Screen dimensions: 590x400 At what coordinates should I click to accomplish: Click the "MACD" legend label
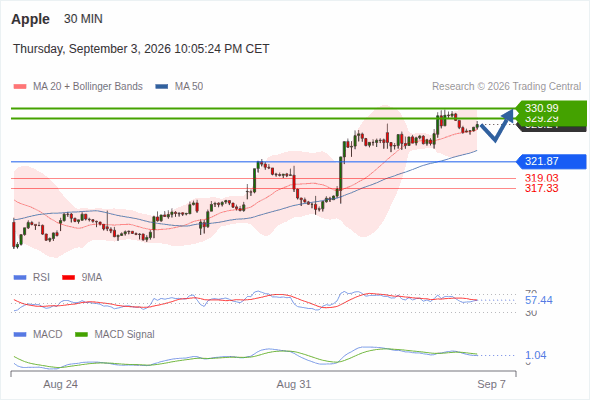(x=48, y=335)
